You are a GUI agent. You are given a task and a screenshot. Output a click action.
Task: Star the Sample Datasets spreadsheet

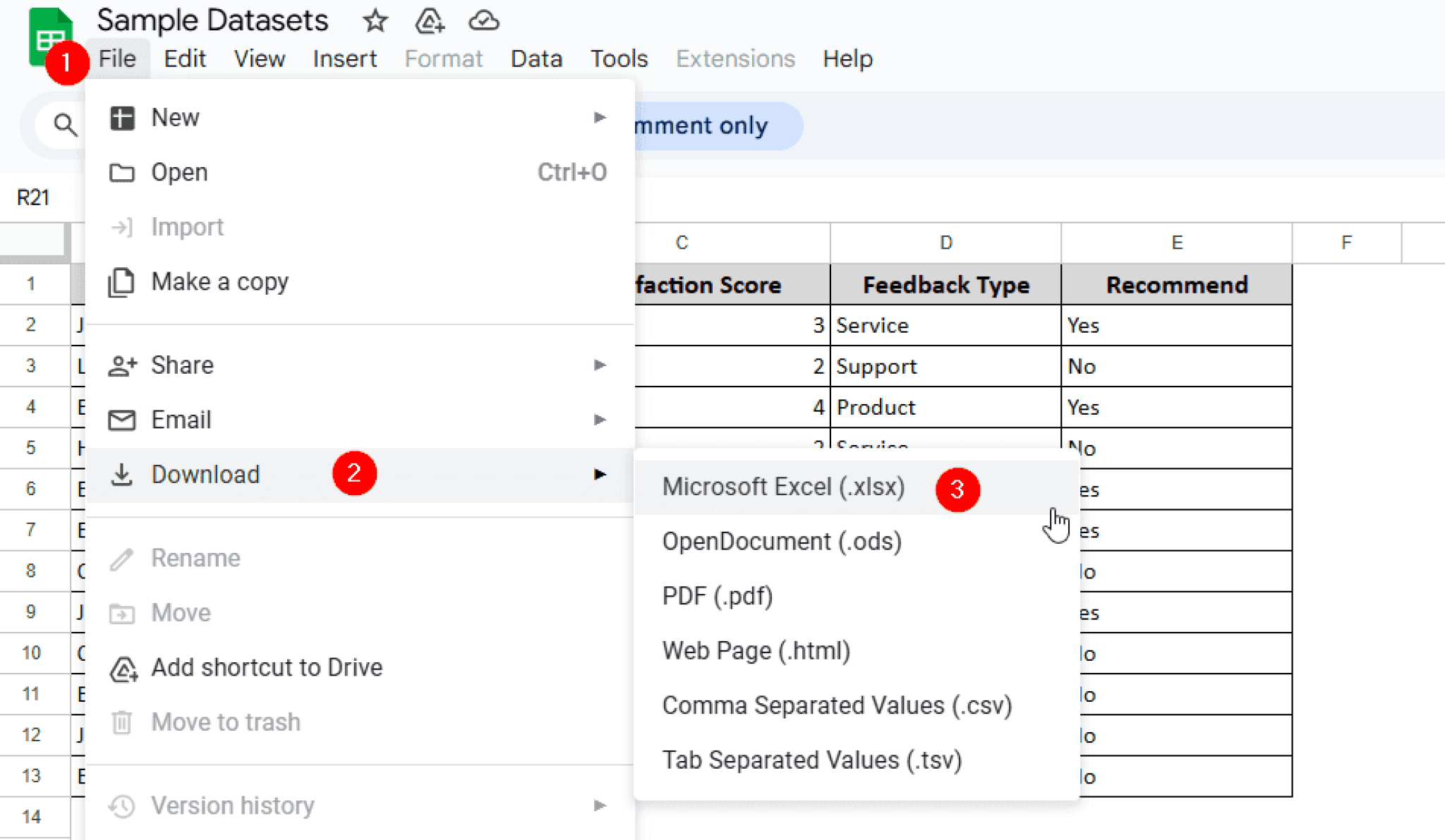click(x=375, y=21)
